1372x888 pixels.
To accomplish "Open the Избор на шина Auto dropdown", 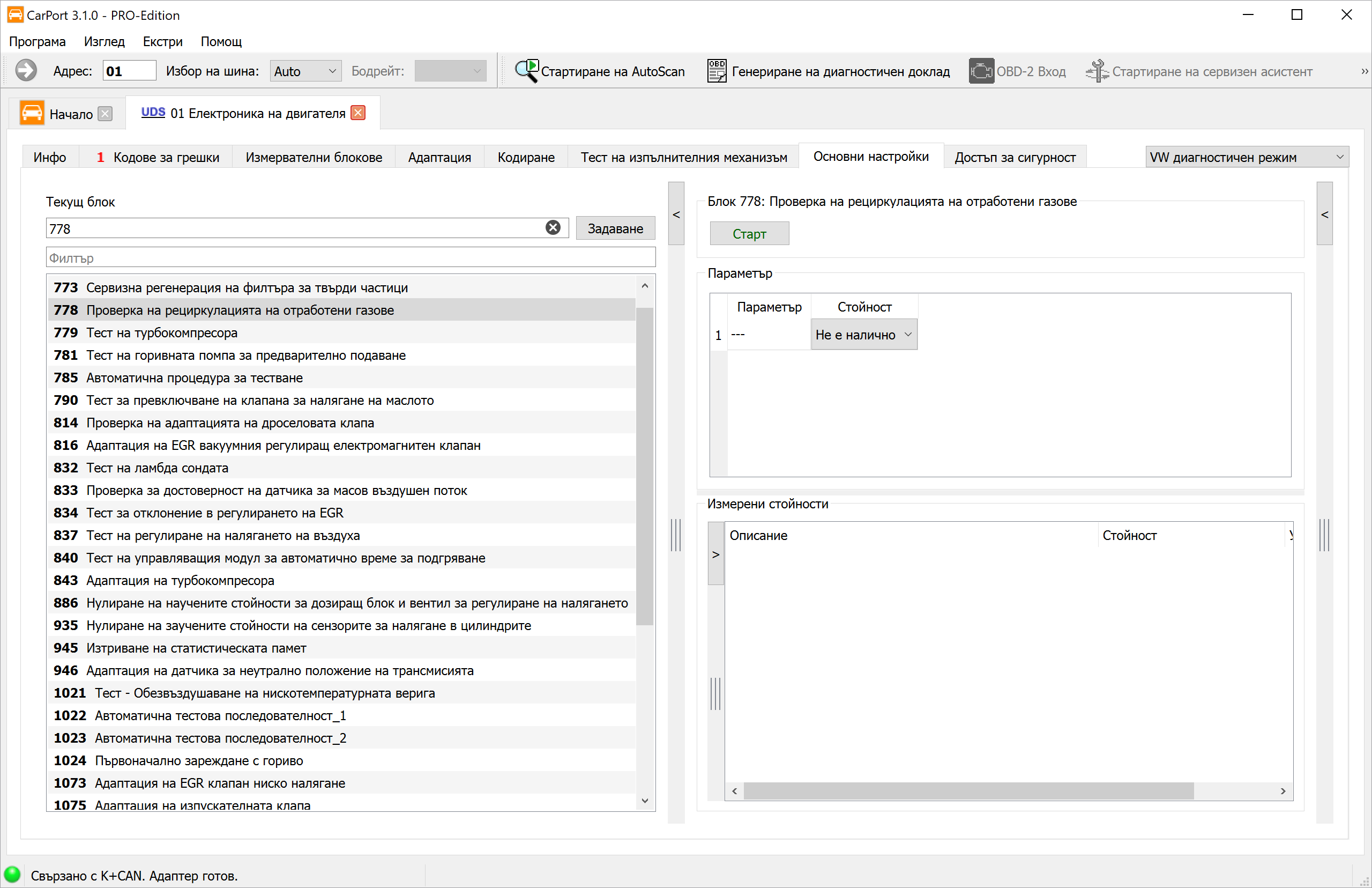I will (305, 71).
